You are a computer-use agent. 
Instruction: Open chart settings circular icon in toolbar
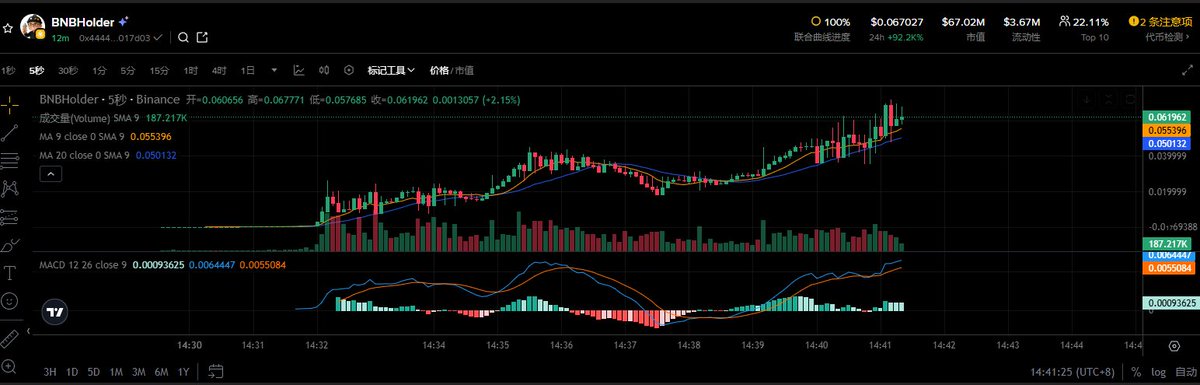349,71
